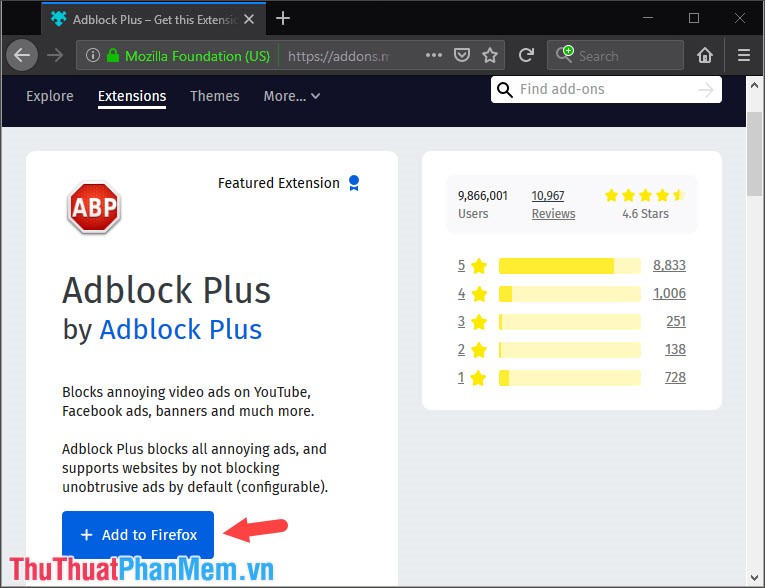This screenshot has height=588, width=765.
Task: Open the 10,967 Reviews link
Action: coord(553,204)
